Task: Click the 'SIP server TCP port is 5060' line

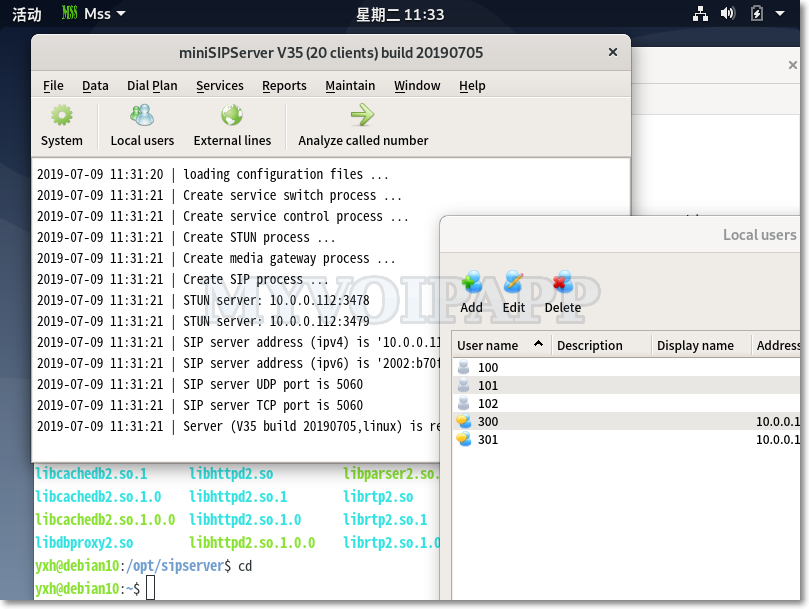Action: tap(200, 405)
